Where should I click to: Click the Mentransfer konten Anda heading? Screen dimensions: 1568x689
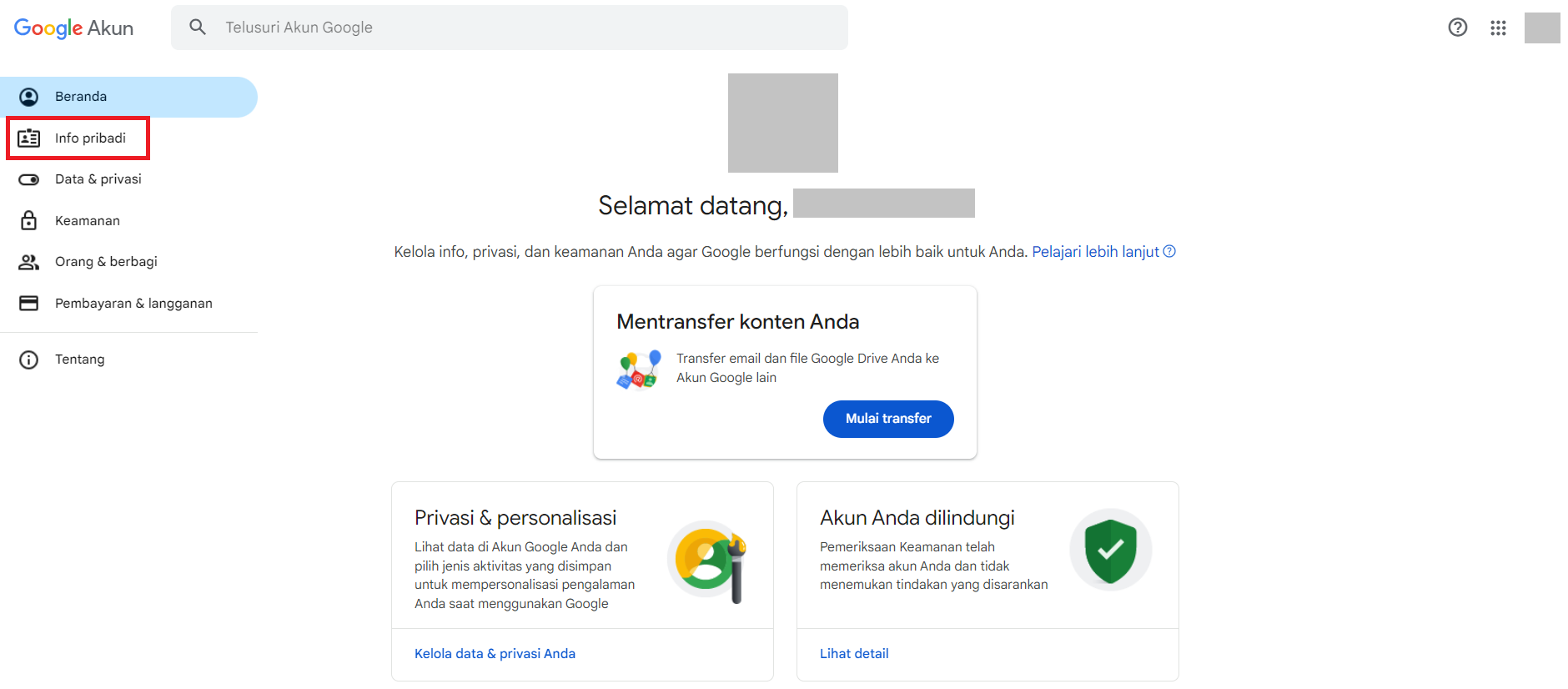pos(738,322)
